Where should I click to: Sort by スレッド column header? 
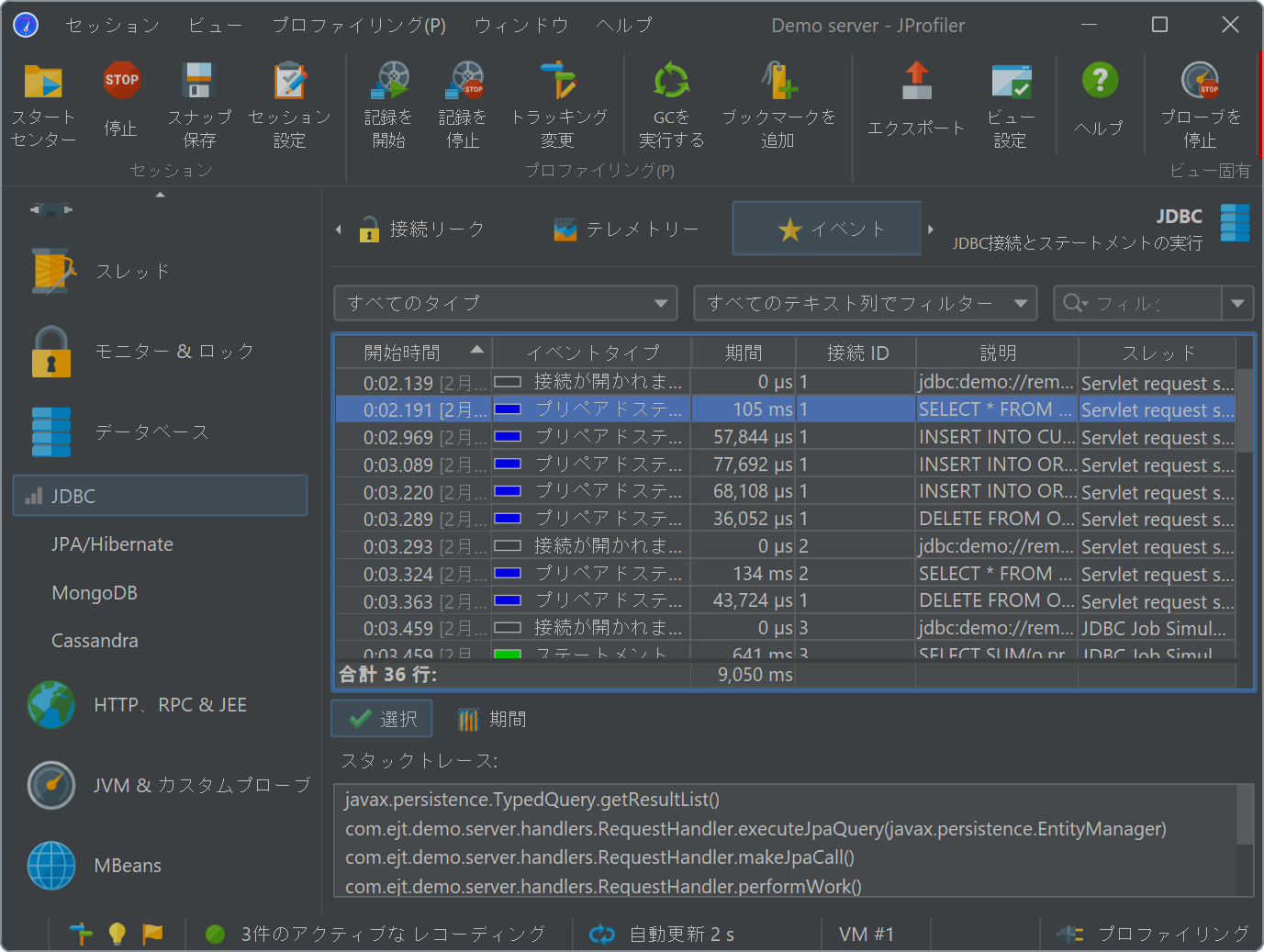[1158, 353]
